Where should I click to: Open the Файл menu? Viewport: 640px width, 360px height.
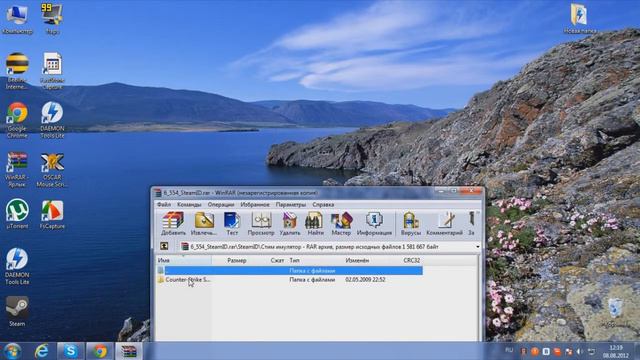[x=164, y=204]
